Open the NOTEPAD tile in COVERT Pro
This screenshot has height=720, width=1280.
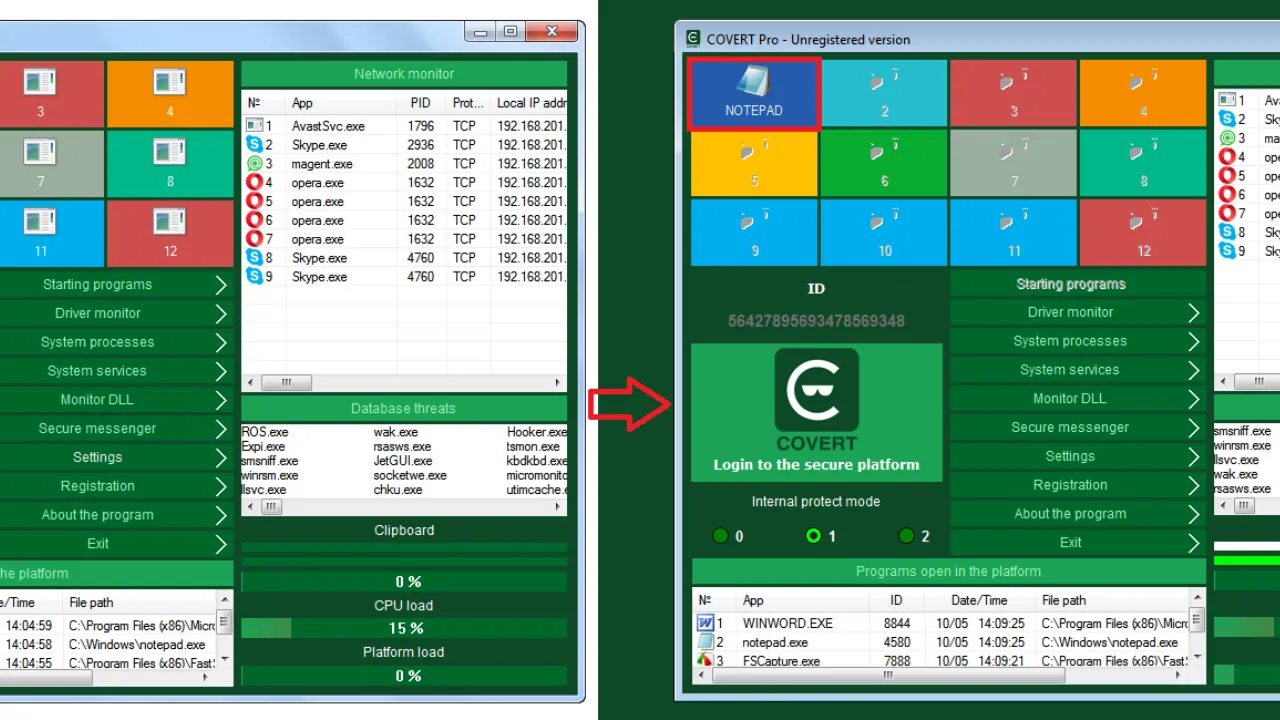tap(754, 94)
